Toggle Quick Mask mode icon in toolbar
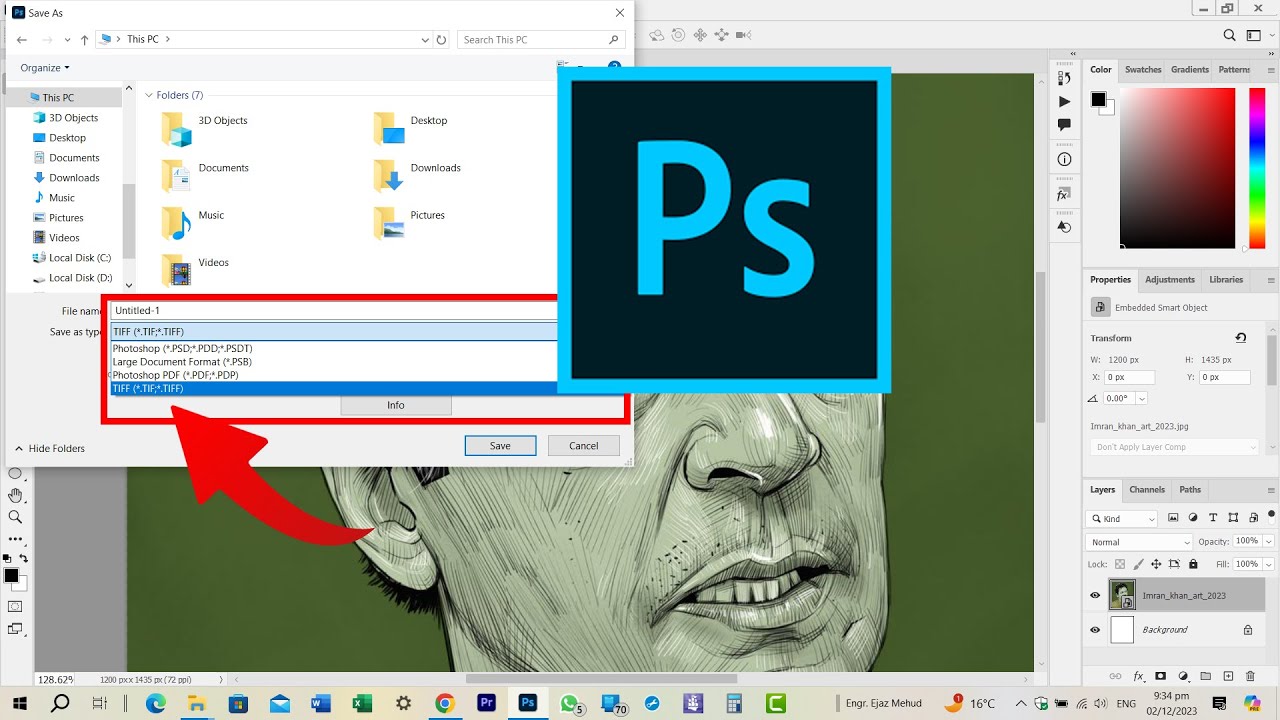This screenshot has height=720, width=1280. pos(15,606)
